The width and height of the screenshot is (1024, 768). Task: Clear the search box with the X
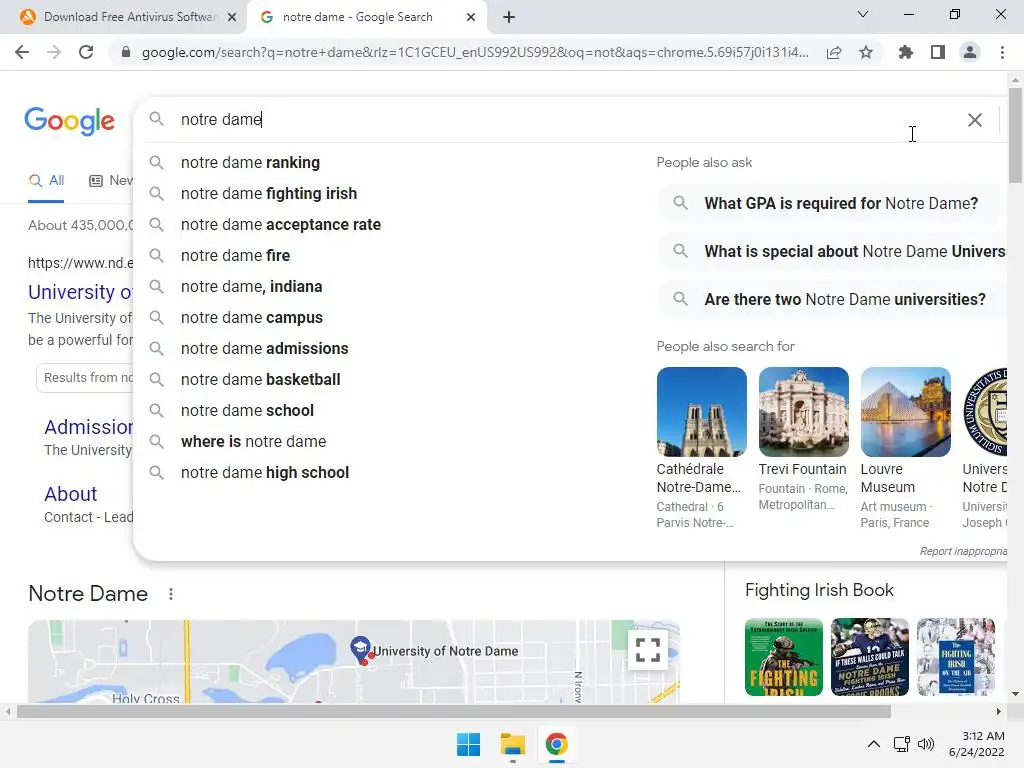974,120
